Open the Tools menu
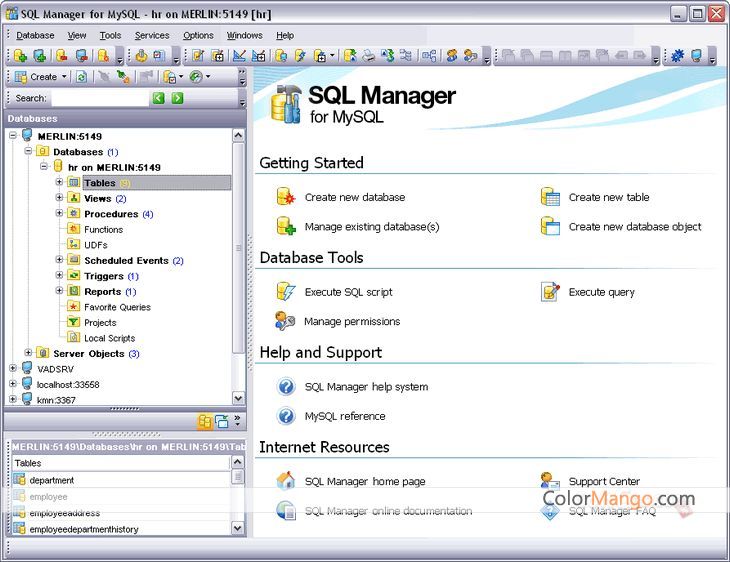Screen dimensions: 730x562 110,35
